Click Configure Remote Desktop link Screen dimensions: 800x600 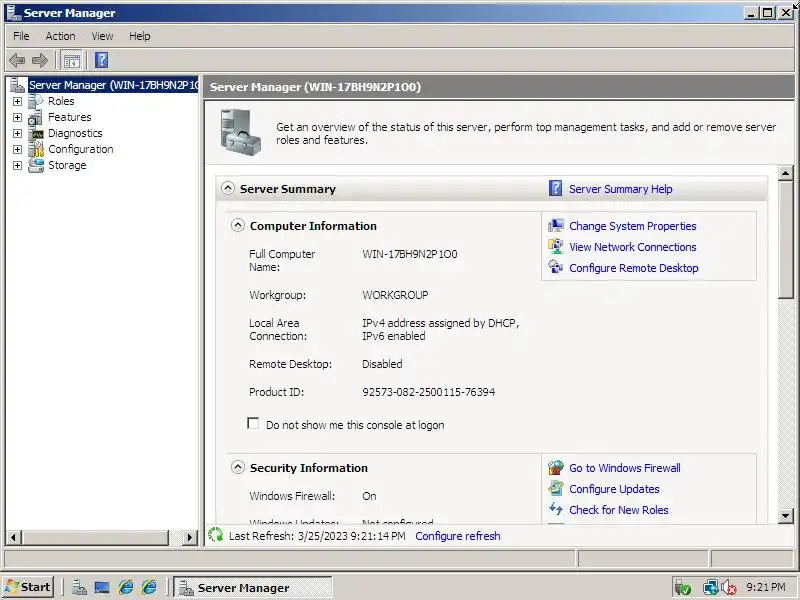pyautogui.click(x=634, y=268)
